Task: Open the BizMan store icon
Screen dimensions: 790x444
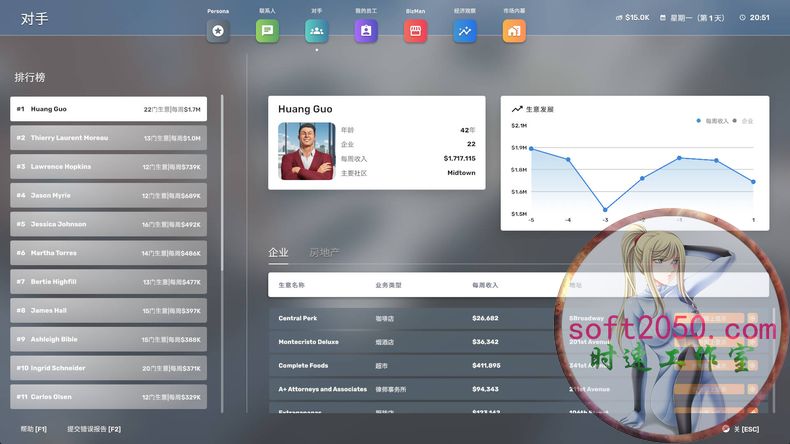Action: point(416,31)
